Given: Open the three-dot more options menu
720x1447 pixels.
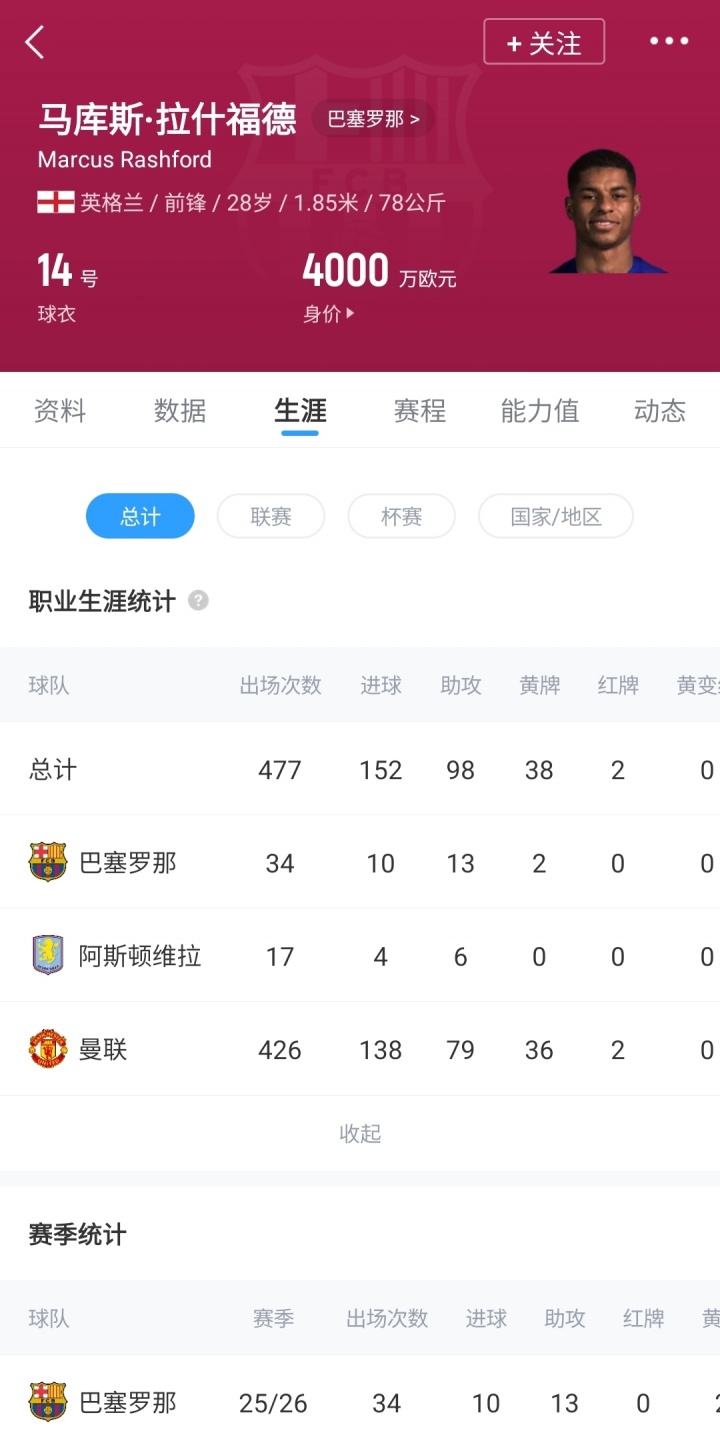Looking at the screenshot, I should tap(669, 41).
